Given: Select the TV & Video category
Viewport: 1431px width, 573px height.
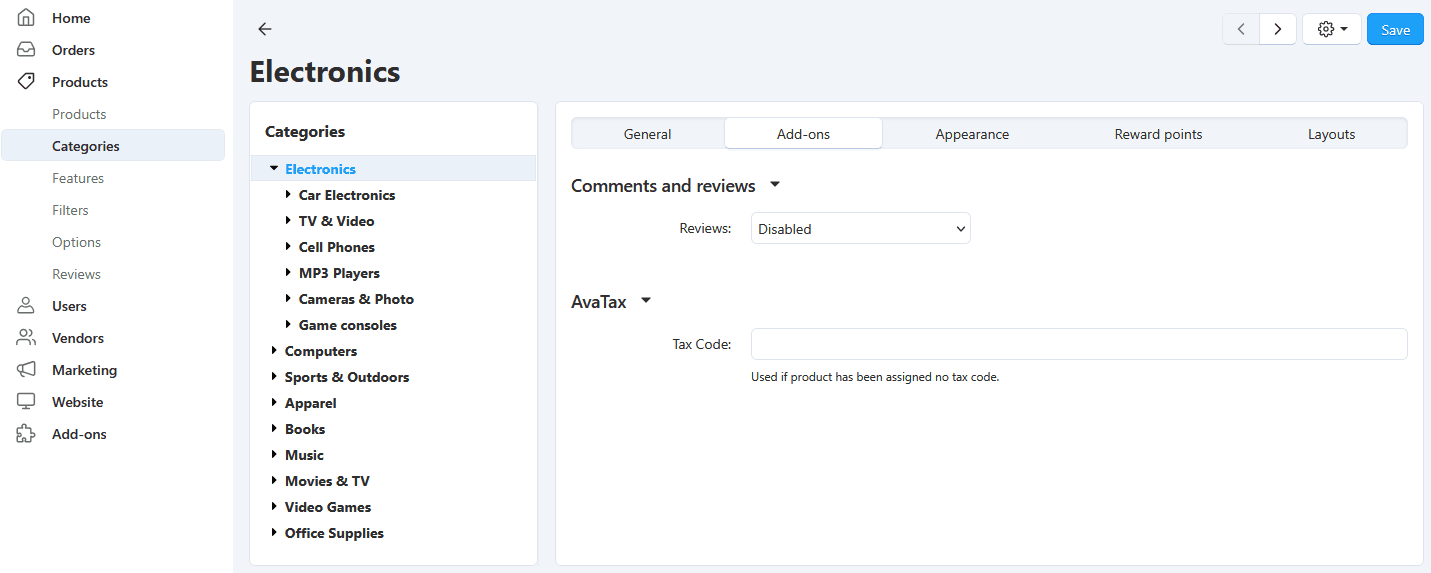Looking at the screenshot, I should coord(336,221).
